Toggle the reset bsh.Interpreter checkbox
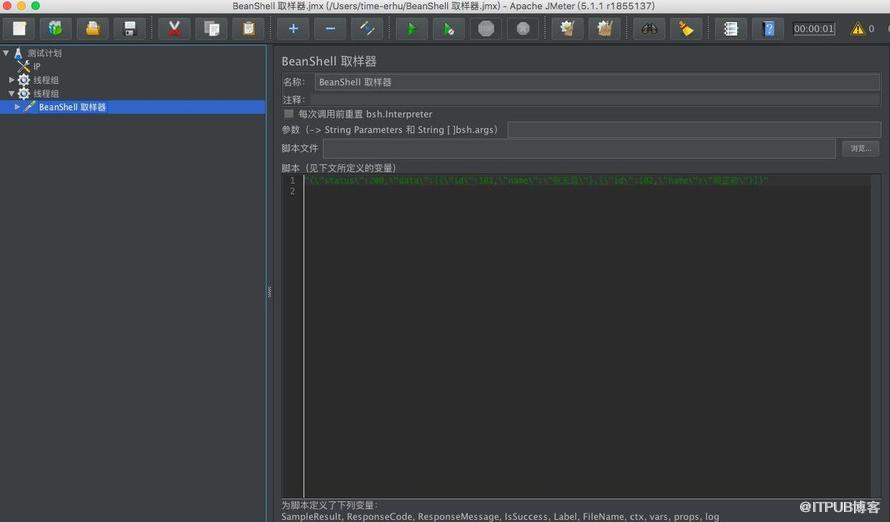This screenshot has height=522, width=890. 289,114
